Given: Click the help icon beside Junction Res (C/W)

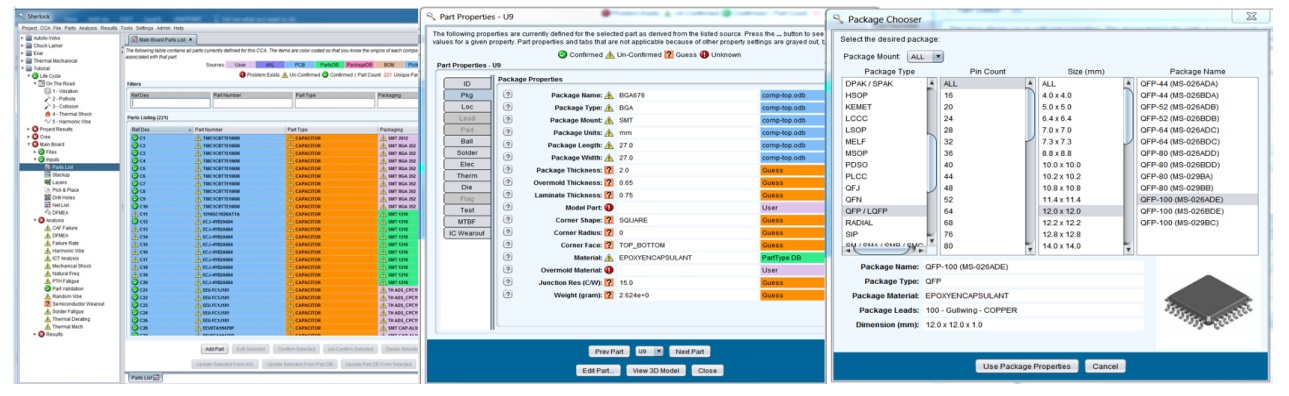Looking at the screenshot, I should coord(507,282).
